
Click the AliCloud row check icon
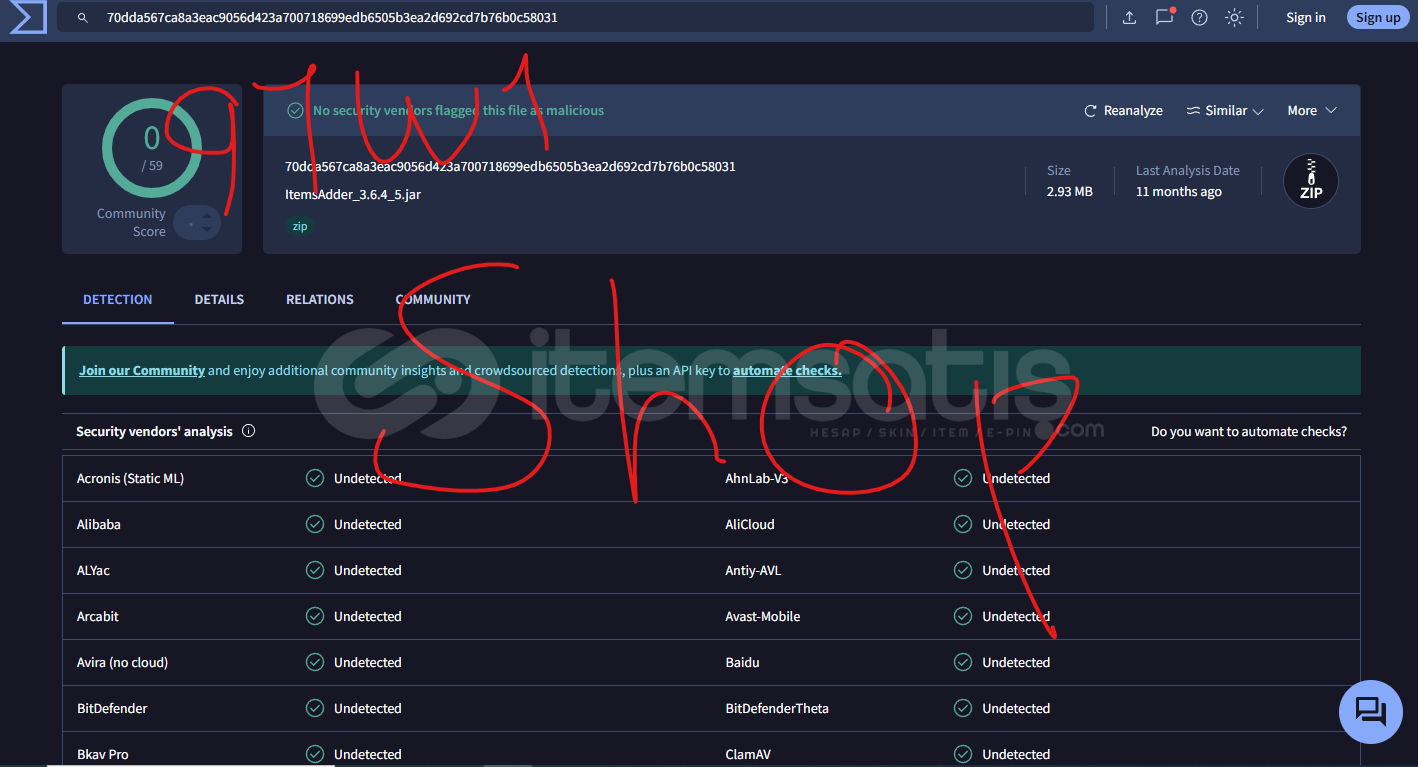963,524
